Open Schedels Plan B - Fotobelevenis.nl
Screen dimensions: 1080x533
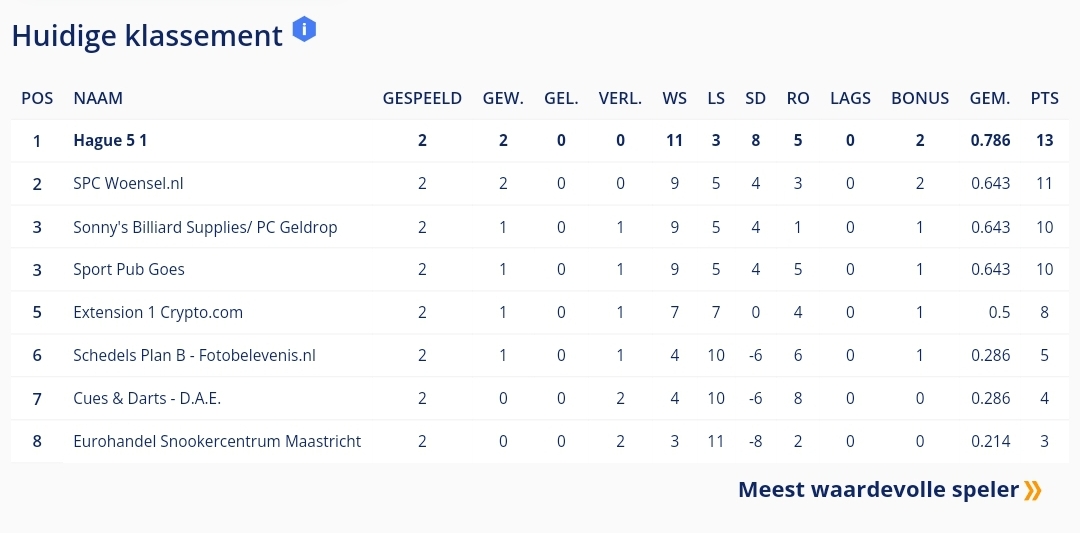coord(194,355)
